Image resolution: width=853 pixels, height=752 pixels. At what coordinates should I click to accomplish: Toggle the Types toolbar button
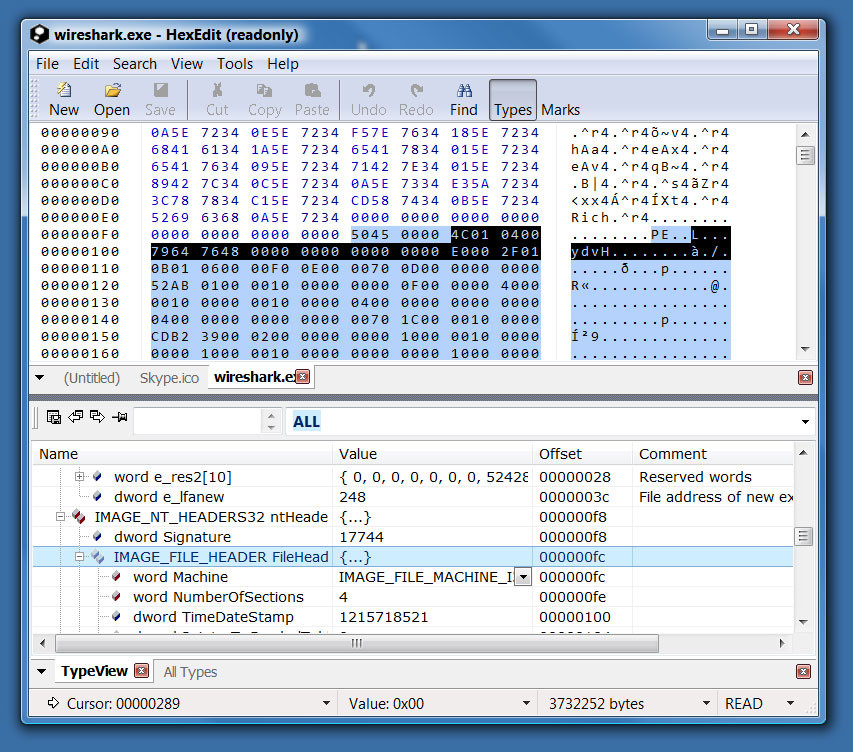click(512, 100)
